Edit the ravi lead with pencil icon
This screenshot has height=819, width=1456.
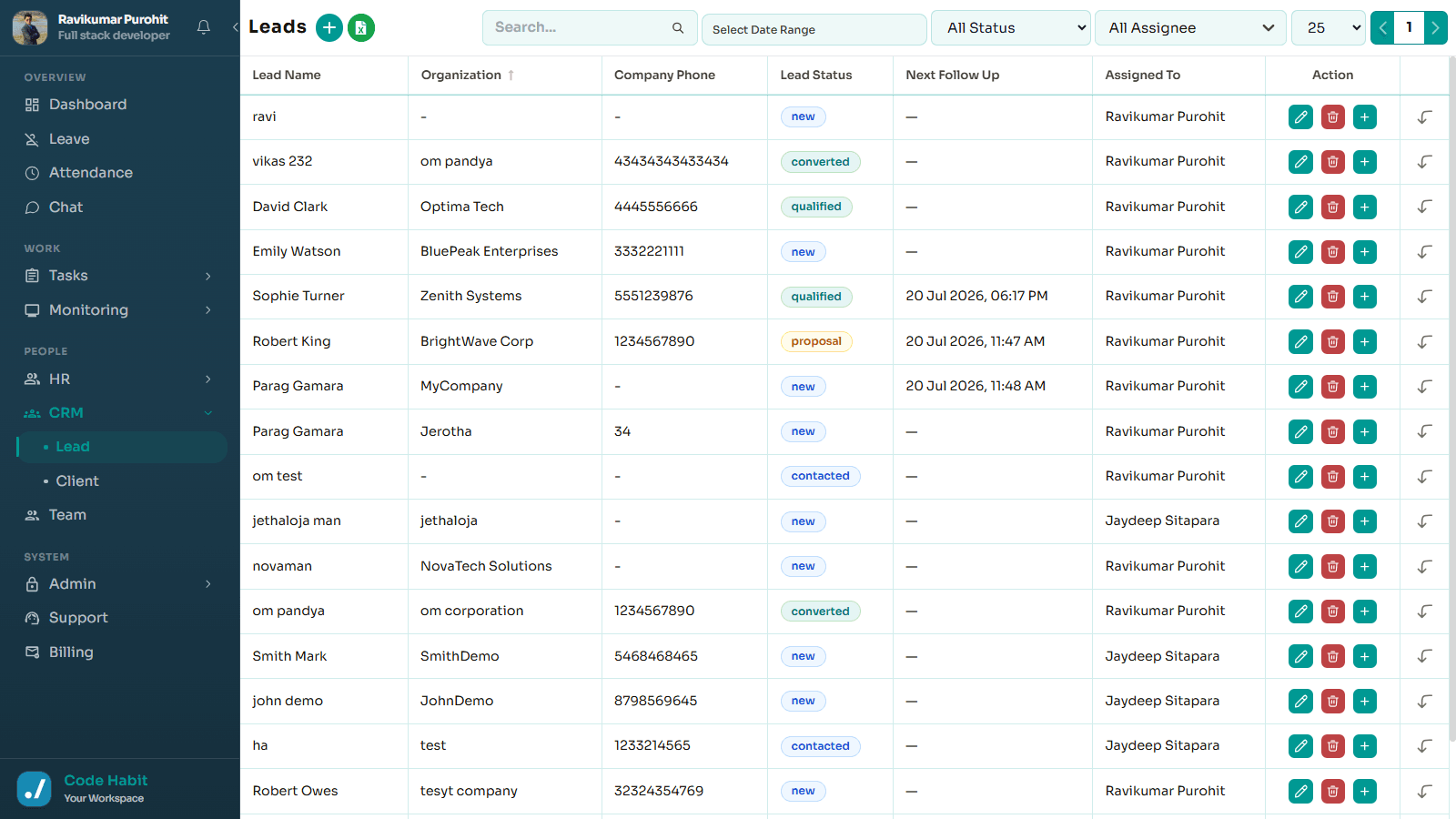point(1301,117)
